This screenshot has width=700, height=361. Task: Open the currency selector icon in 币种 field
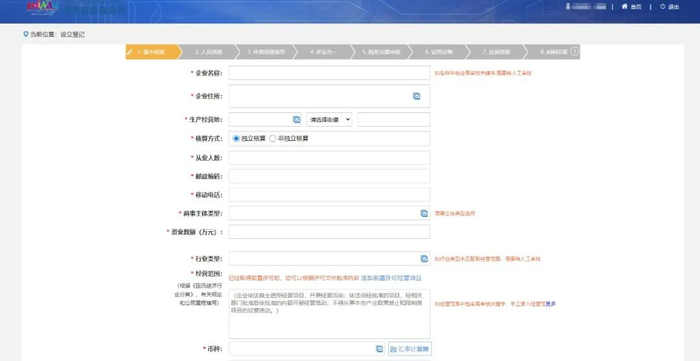(x=379, y=349)
